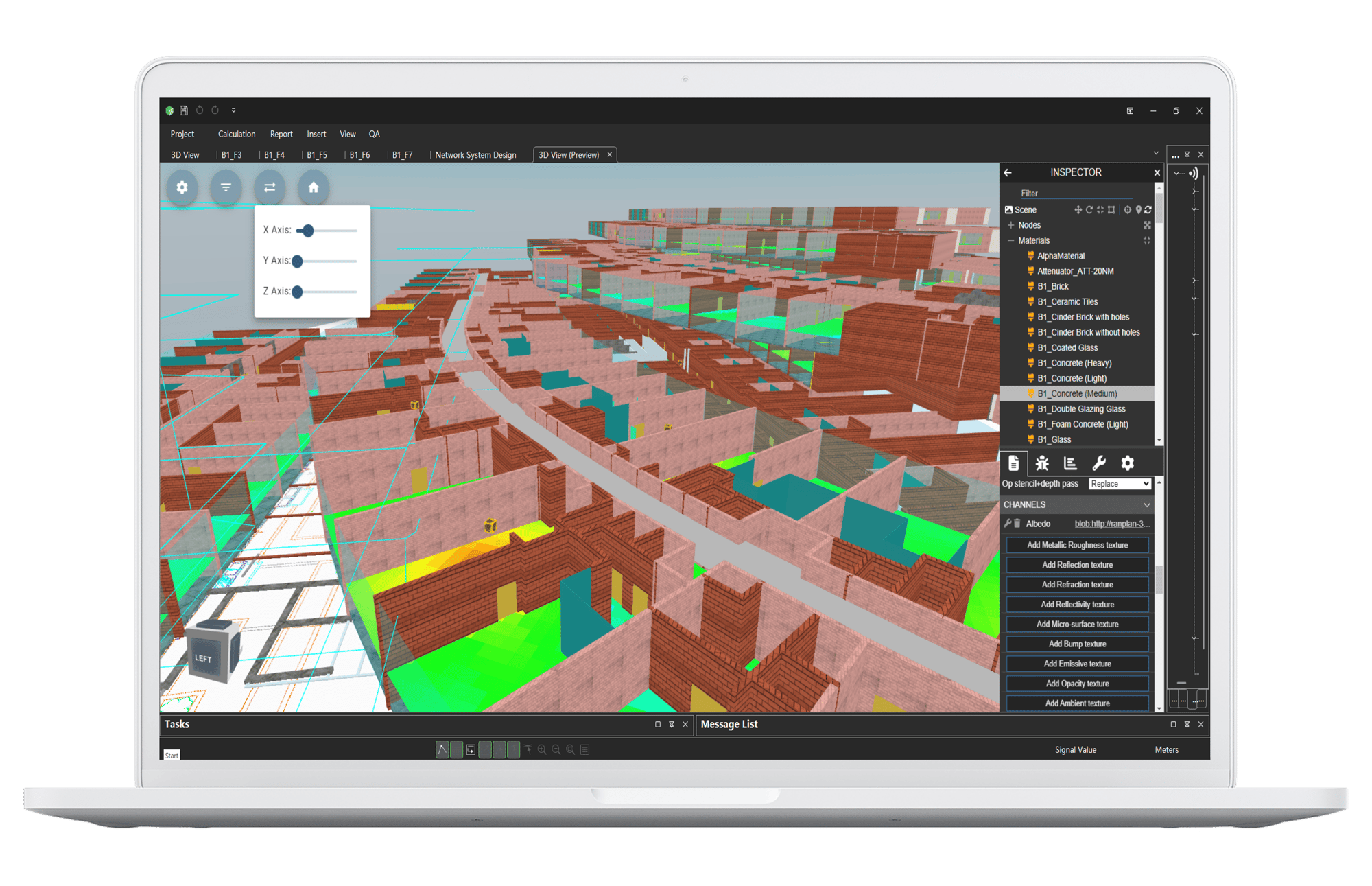Screen dimensions: 1372x886
Task: Expand the Nodes tree section
Action: [1011, 225]
